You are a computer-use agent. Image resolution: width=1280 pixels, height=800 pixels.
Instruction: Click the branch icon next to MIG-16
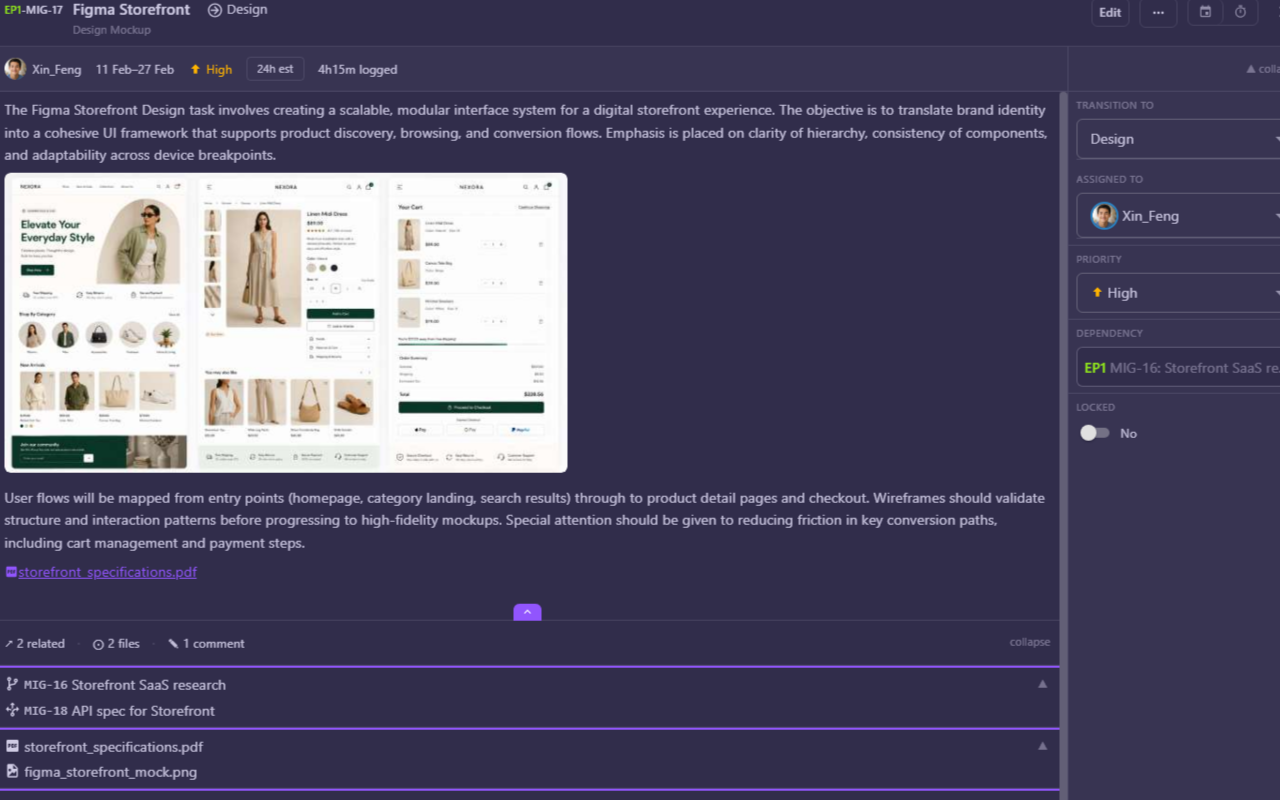point(12,684)
